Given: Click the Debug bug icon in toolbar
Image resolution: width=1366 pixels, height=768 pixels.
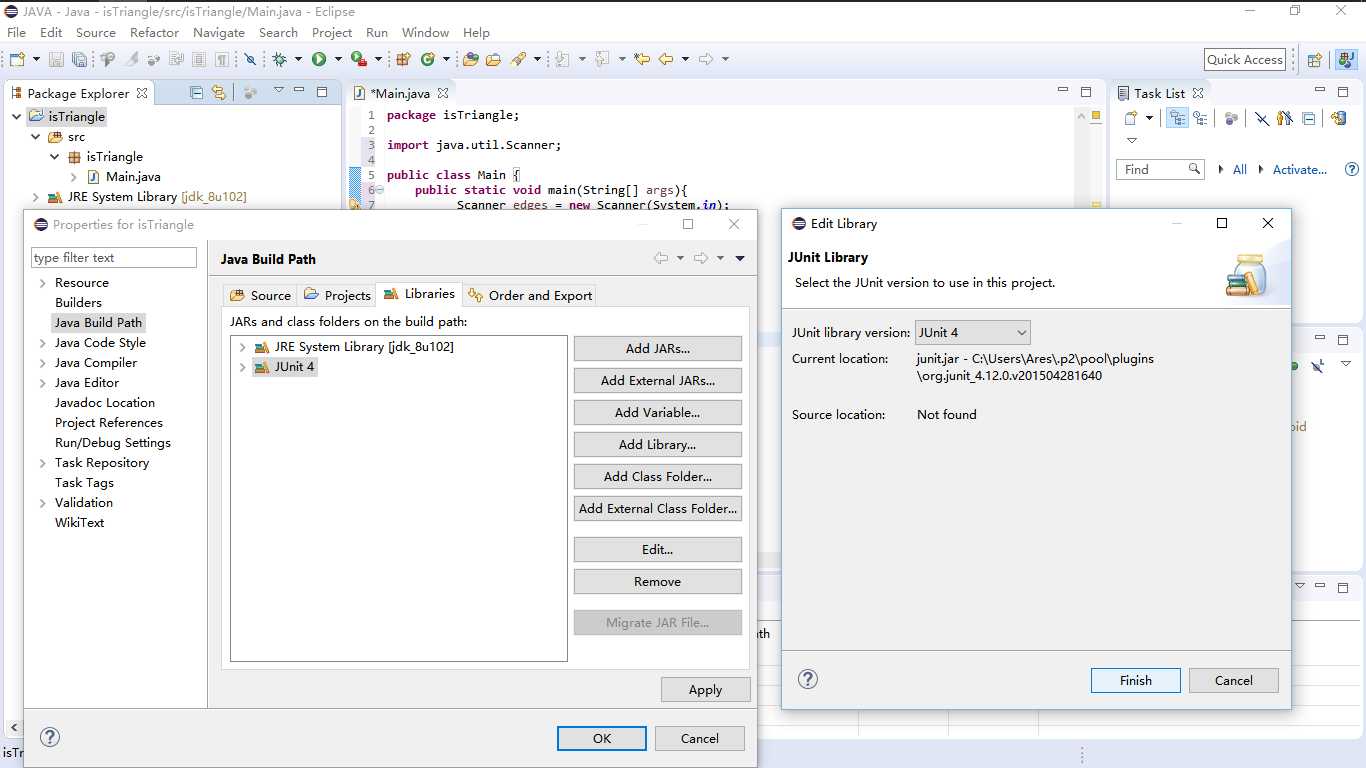Looking at the screenshot, I should click(278, 59).
